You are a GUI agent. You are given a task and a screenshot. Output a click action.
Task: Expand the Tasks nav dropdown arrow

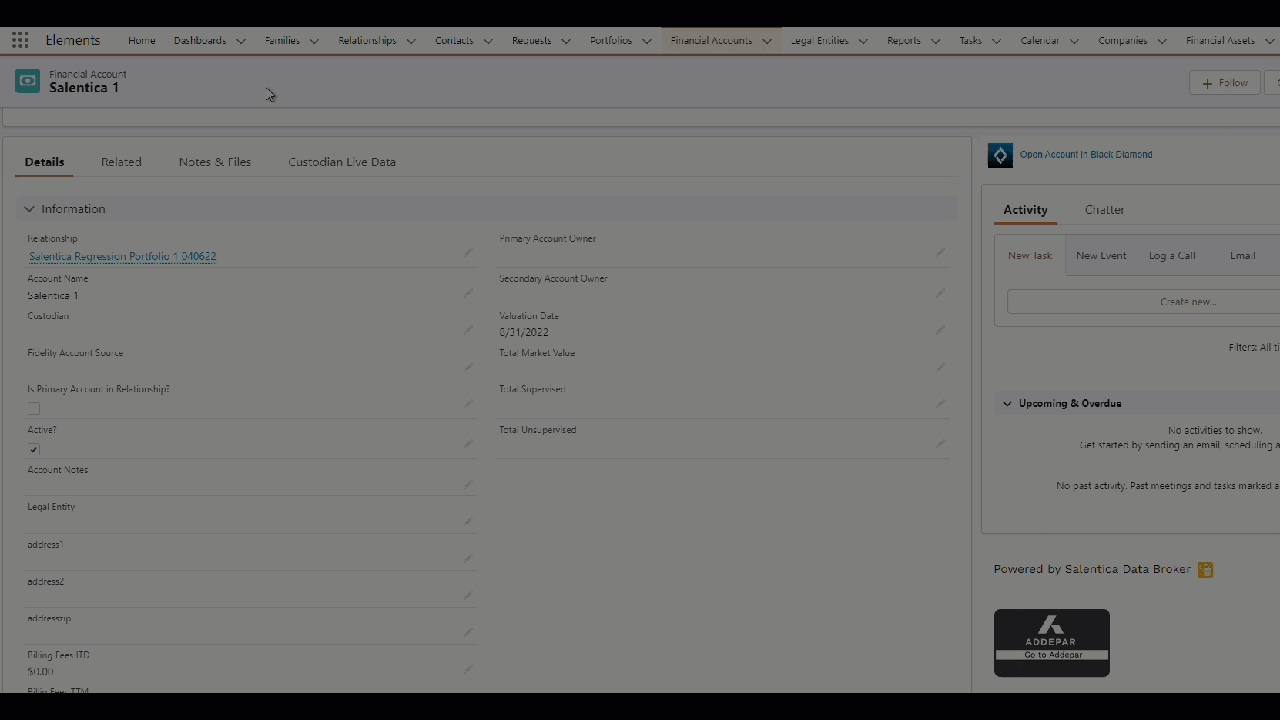(996, 41)
